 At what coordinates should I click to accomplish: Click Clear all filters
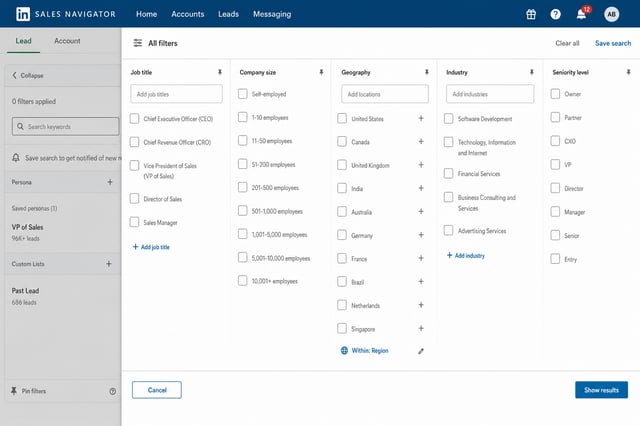(567, 43)
